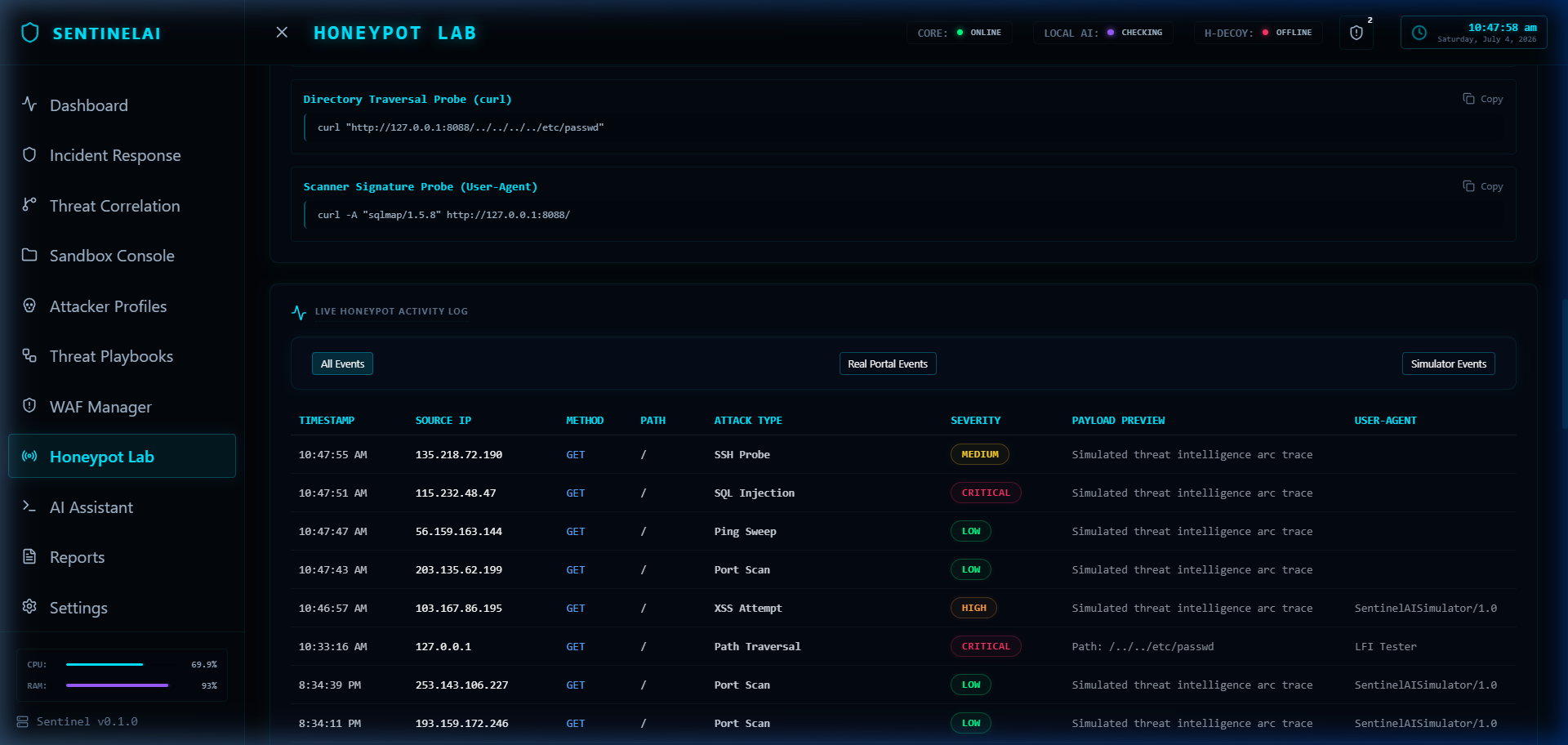The image size is (1568, 745).
Task: Click the CRITICAL badge for SQL Injection
Action: (986, 493)
